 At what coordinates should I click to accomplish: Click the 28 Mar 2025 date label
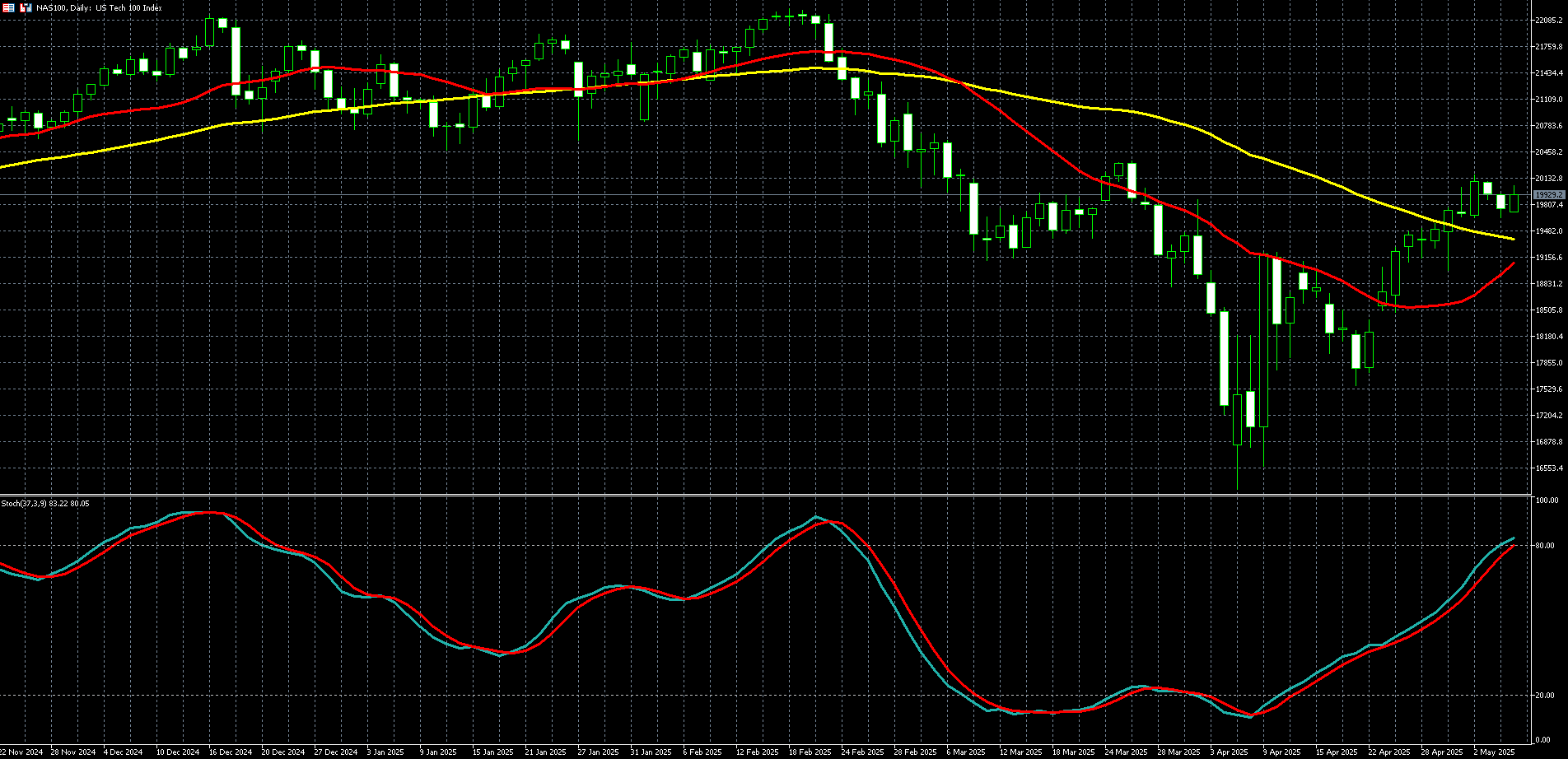coord(1178,752)
